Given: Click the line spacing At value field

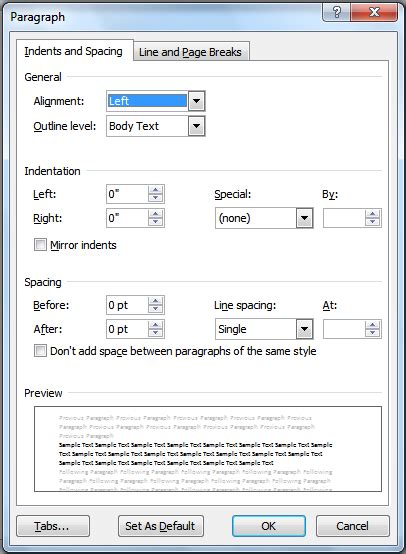Looking at the screenshot, I should coord(344,329).
